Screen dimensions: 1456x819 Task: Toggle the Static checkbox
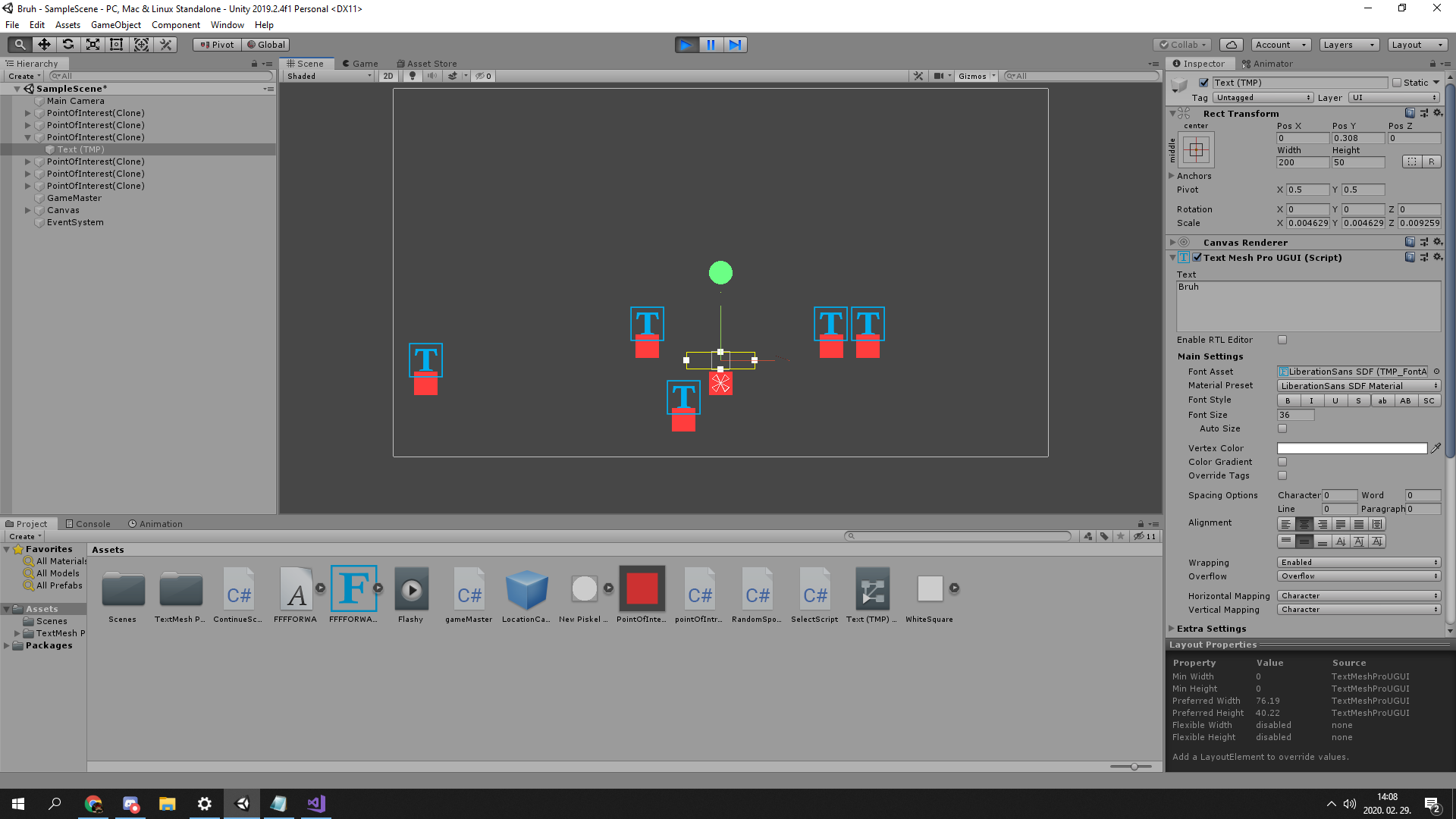[1397, 83]
